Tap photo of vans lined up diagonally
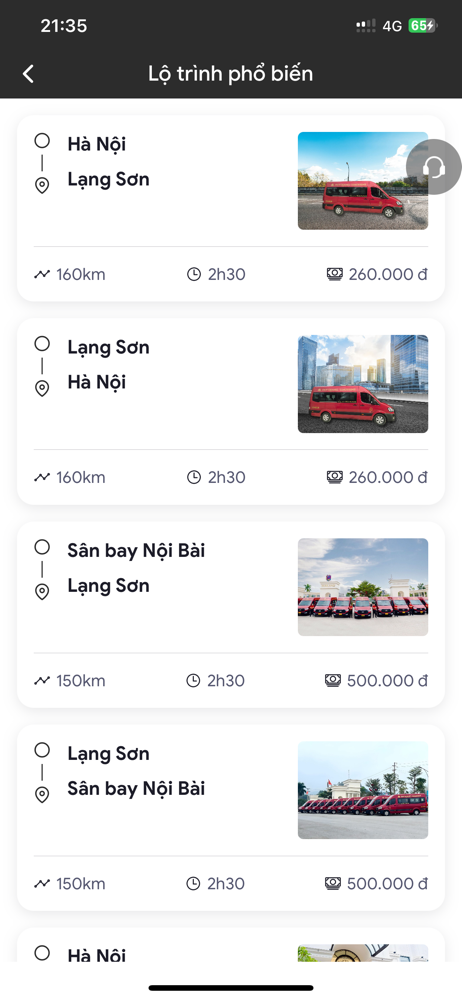462x1000 pixels. [x=363, y=790]
